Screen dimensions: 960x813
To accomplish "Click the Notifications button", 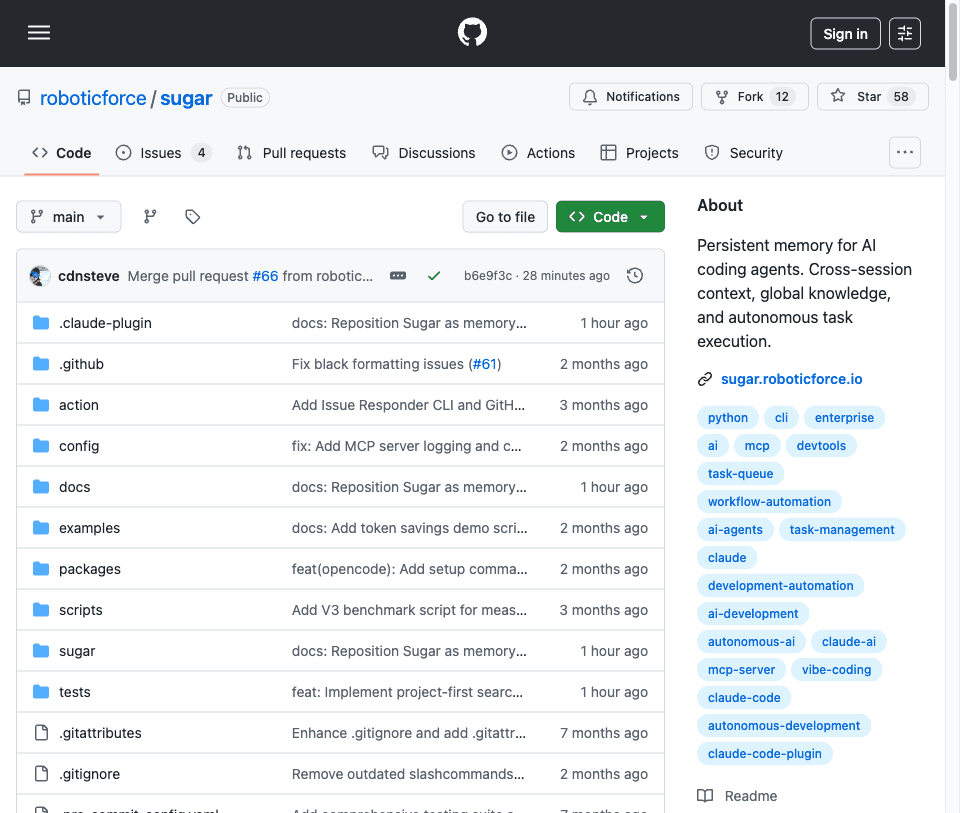I will (631, 97).
